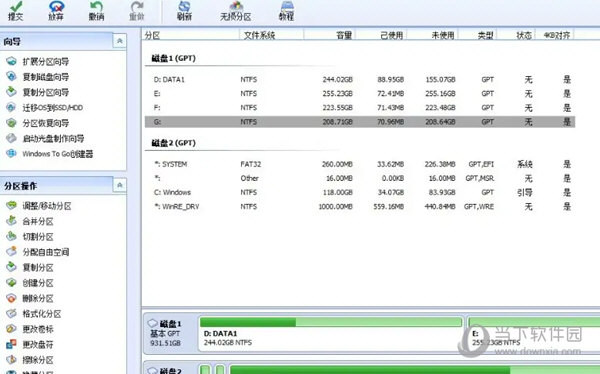600x374 pixels.
Task: Launch 启动光盘制作向导
Action: 53,138
